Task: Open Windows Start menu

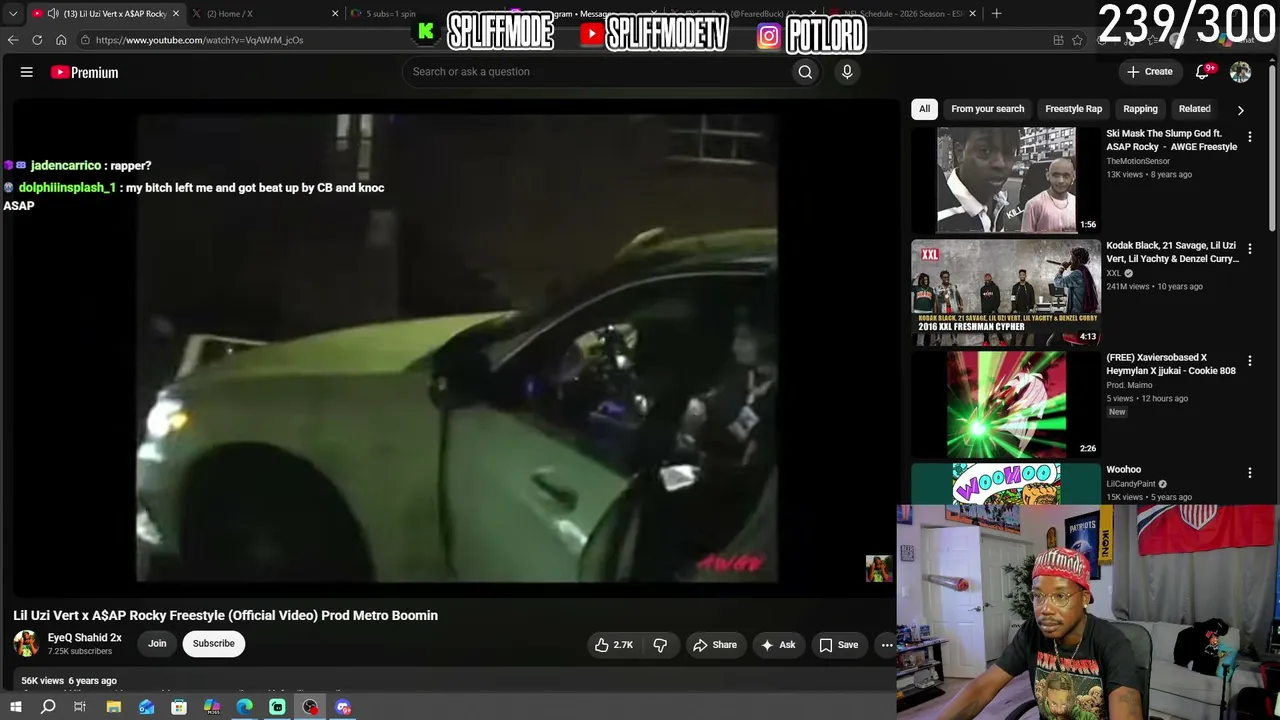Action: tap(15, 707)
